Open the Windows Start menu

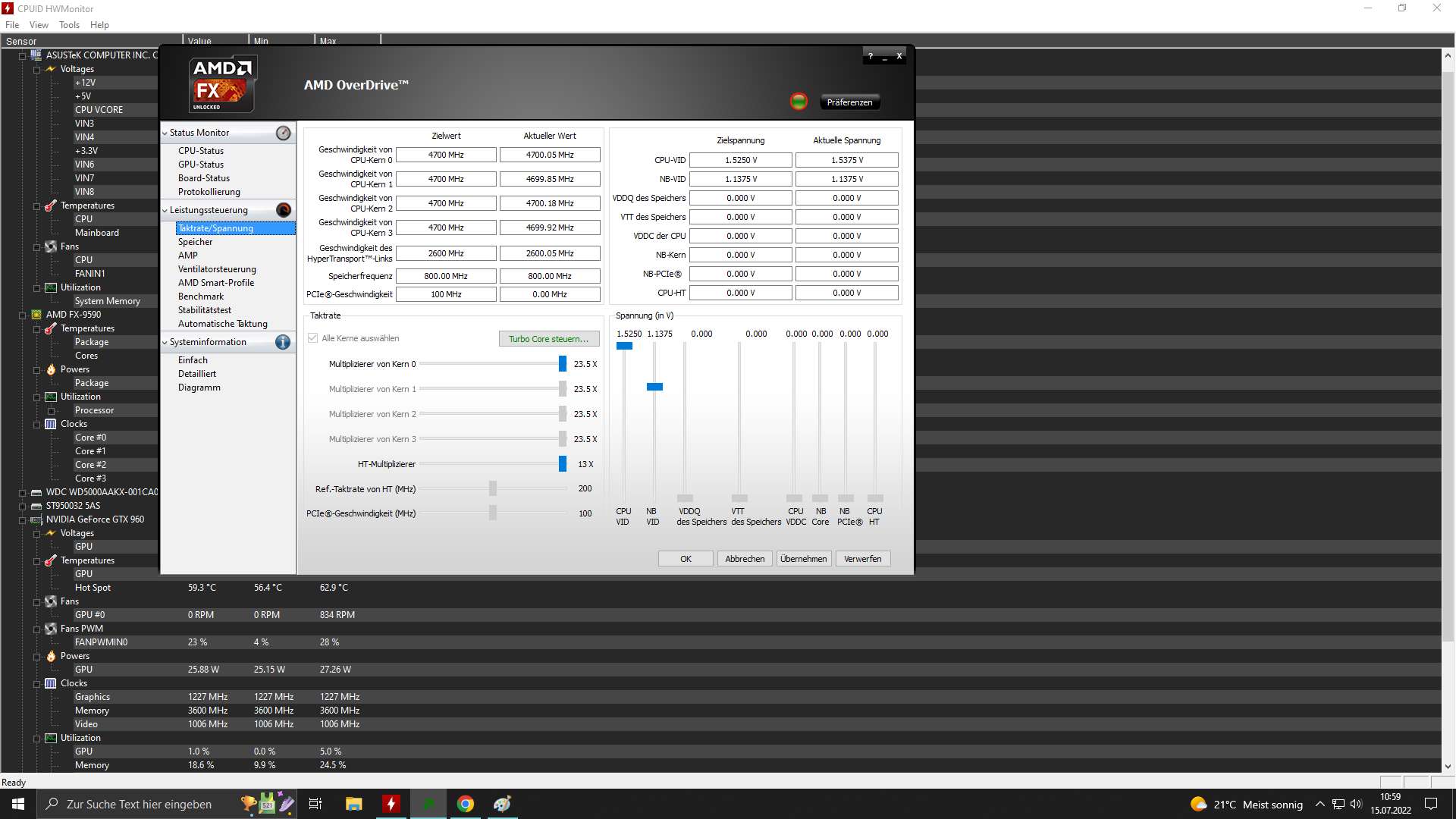[18, 804]
